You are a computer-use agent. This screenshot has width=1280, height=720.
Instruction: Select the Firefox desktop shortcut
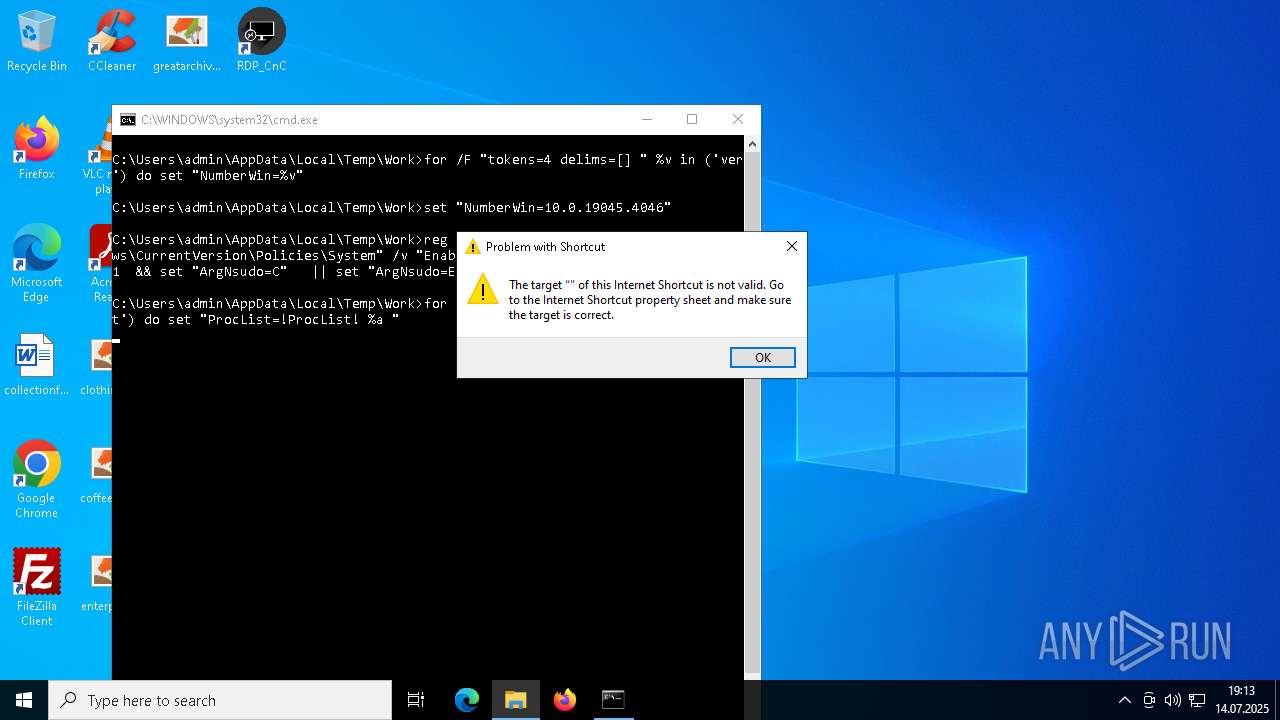[37, 150]
